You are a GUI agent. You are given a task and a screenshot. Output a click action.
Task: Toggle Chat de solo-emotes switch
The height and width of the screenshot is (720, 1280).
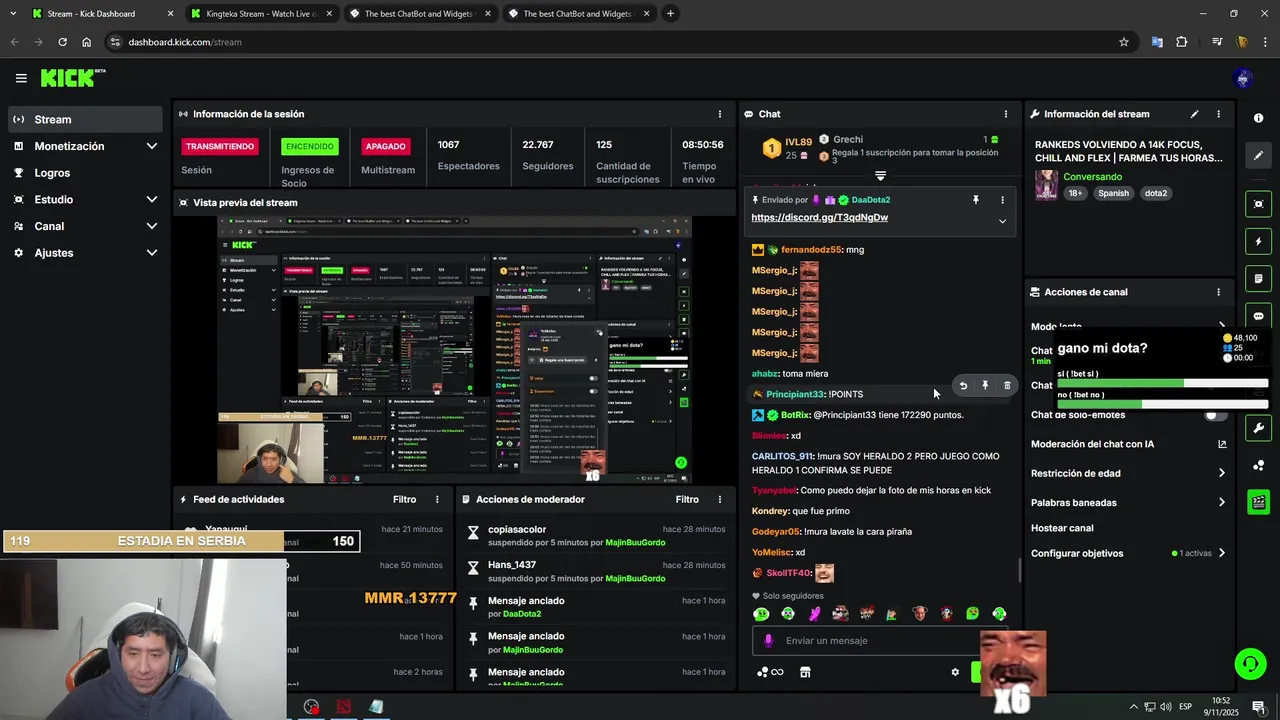coord(1215,415)
